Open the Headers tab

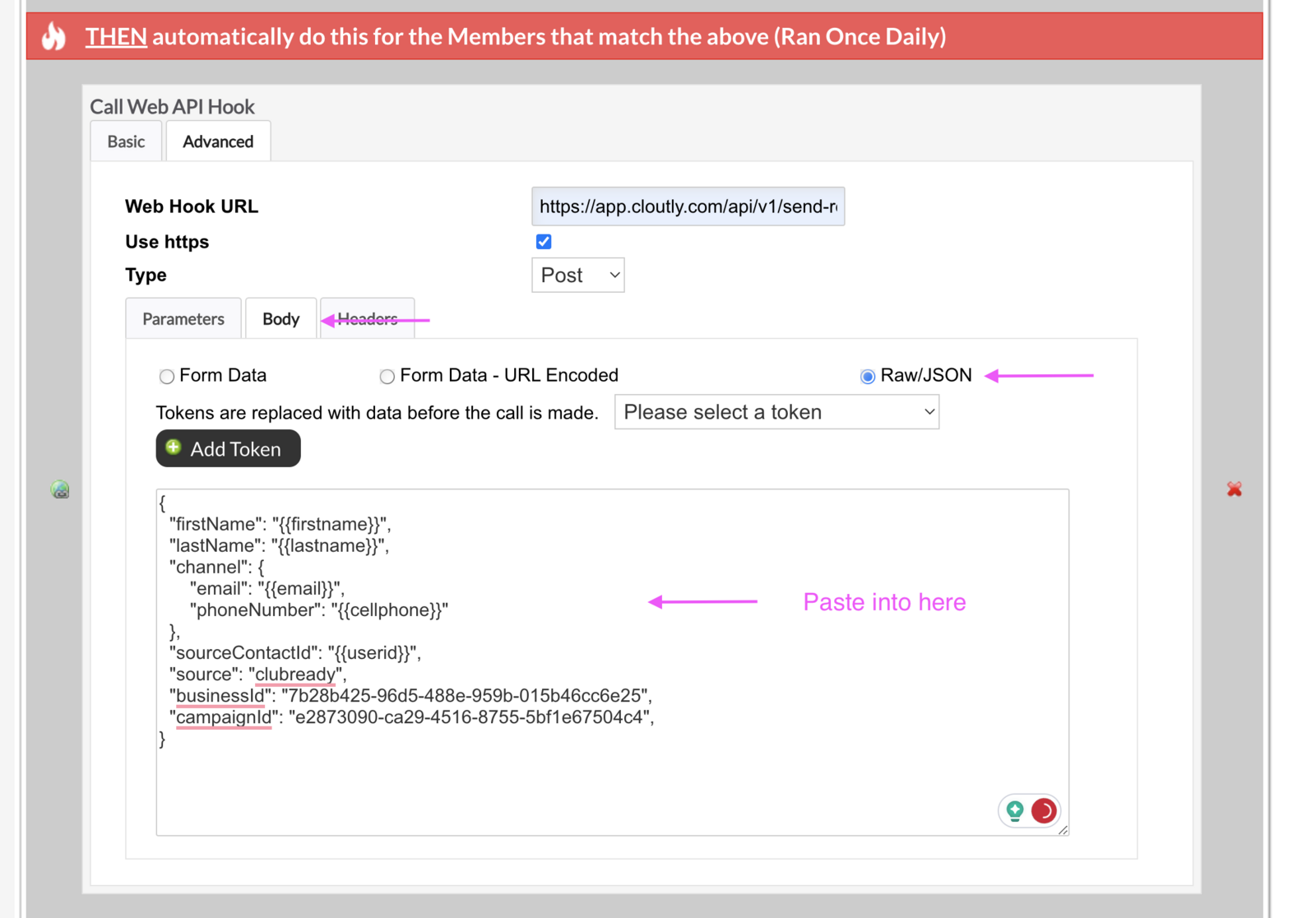coord(368,319)
